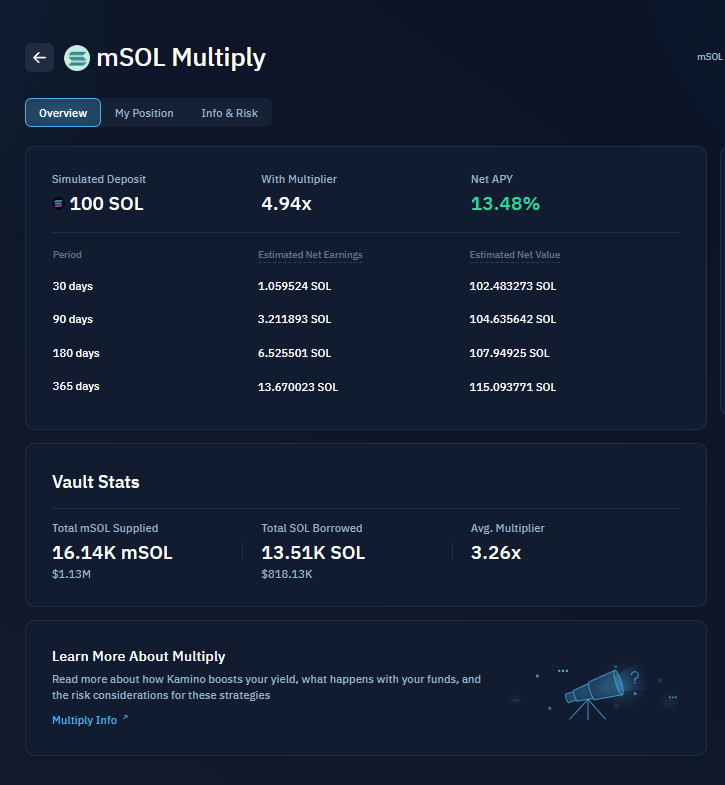Click the 3.26x average multiplier value
Viewport: 725px width, 785px height.
[496, 553]
